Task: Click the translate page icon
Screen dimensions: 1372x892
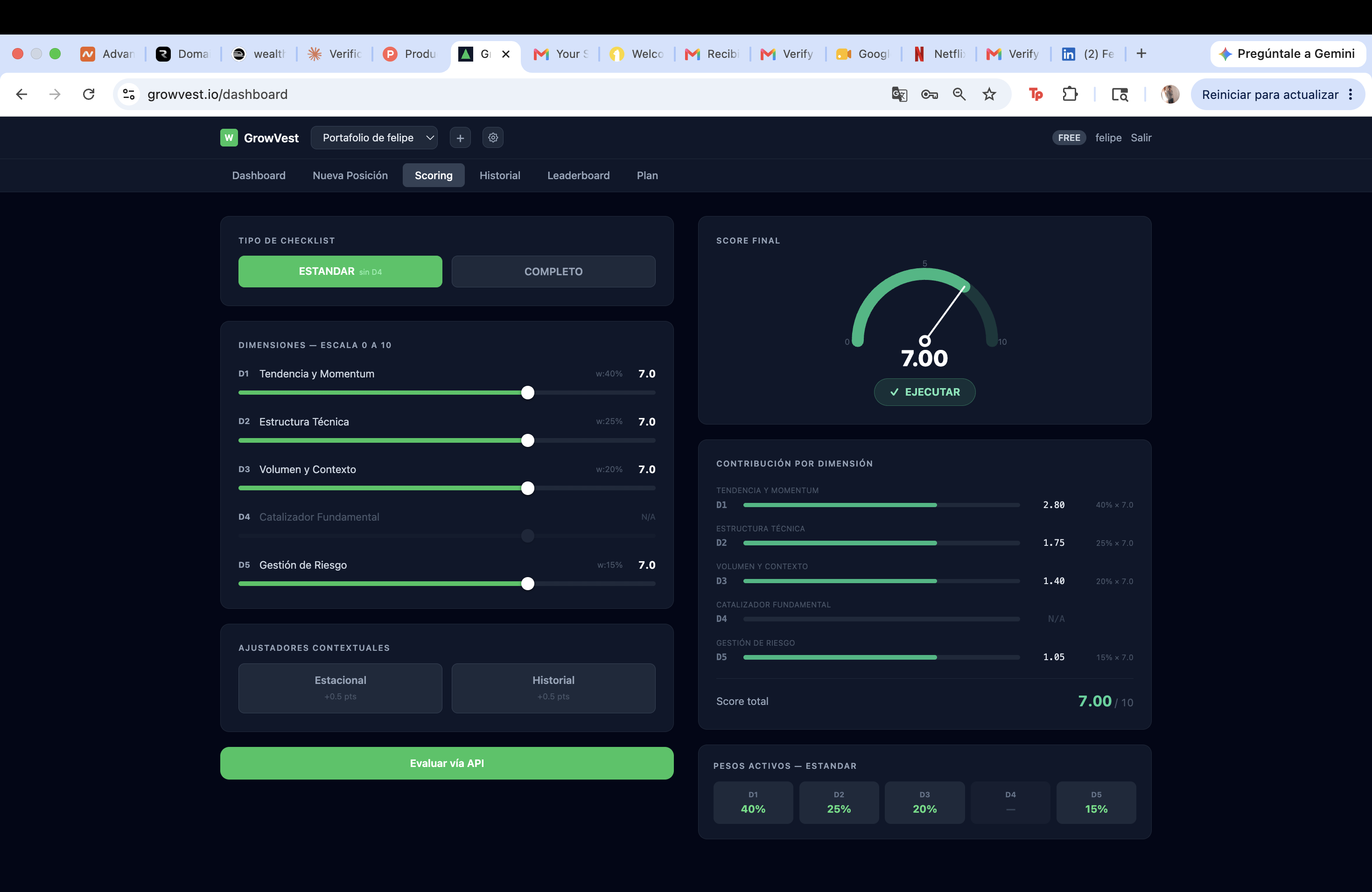Action: (899, 94)
